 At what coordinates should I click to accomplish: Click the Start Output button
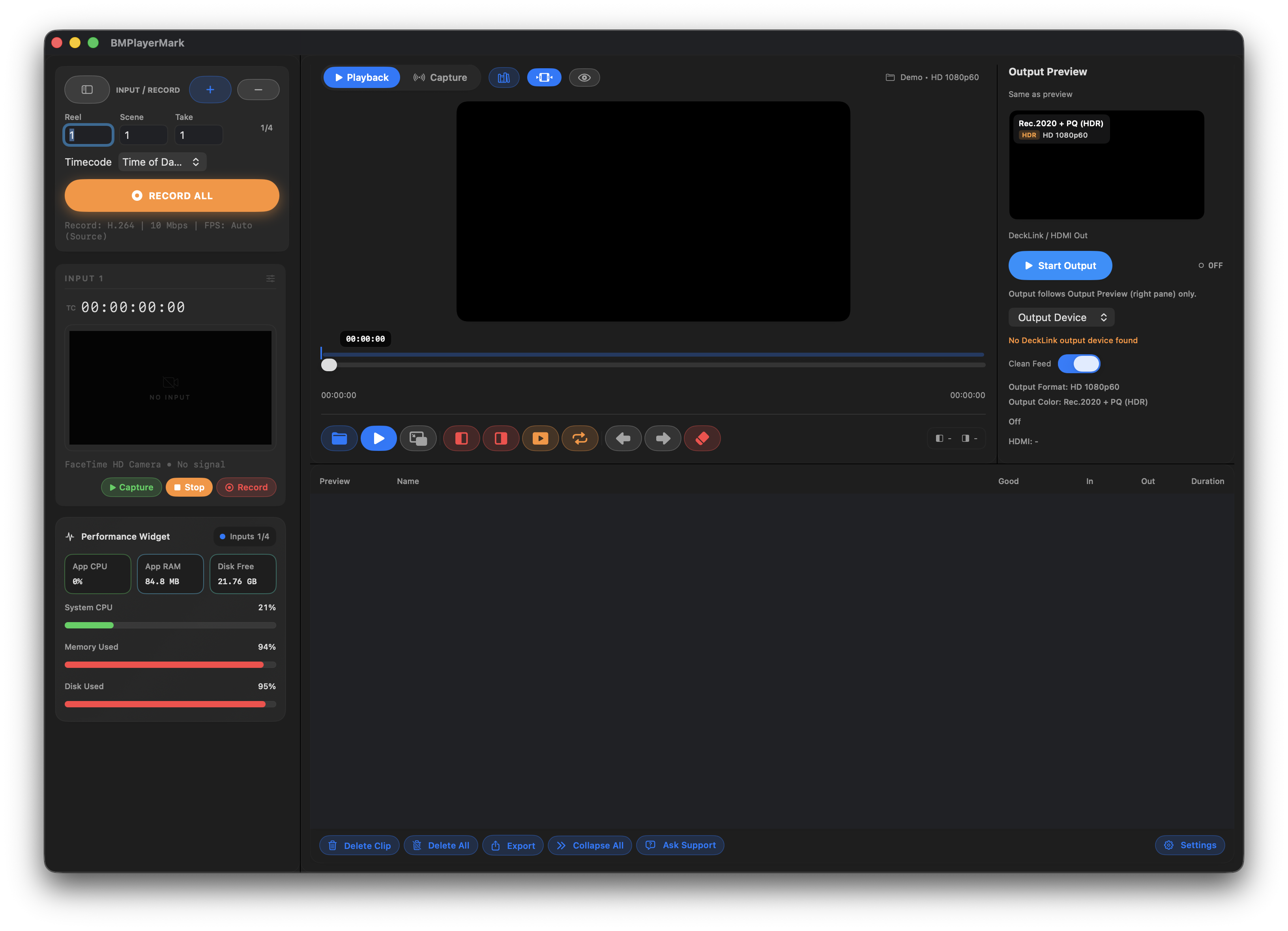[1060, 265]
